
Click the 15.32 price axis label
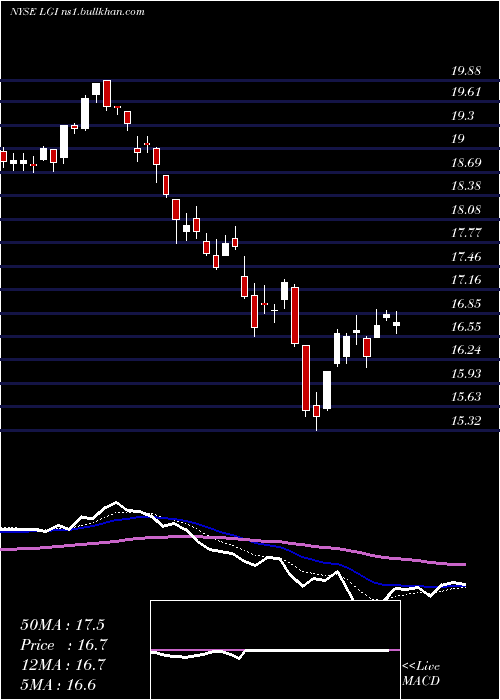click(466, 420)
